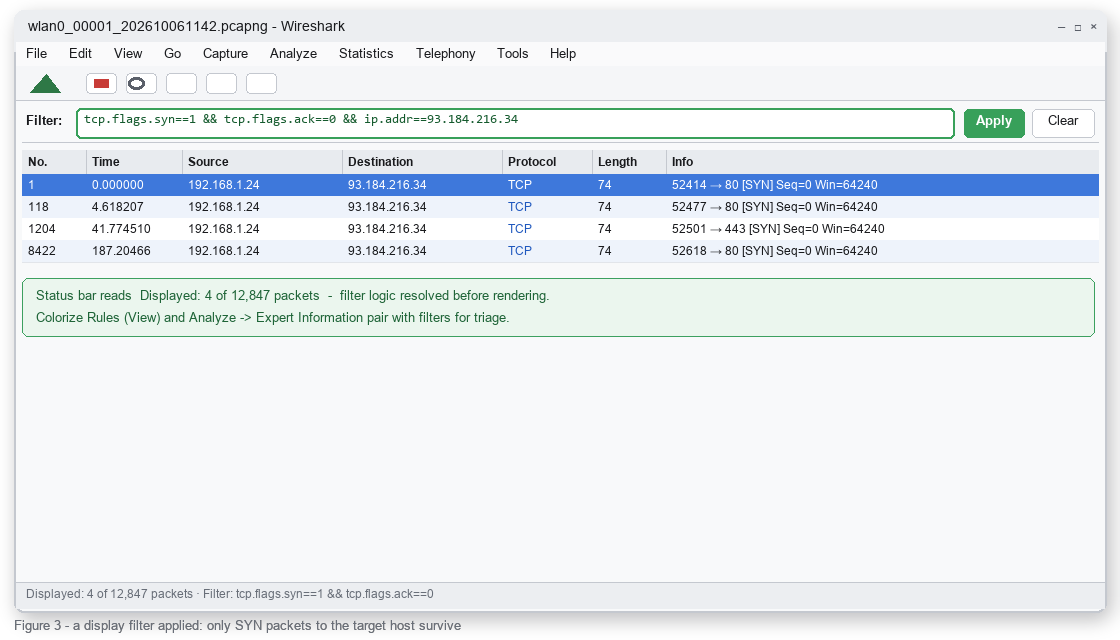
Task: Click the info text starting with 52618
Action: (775, 251)
